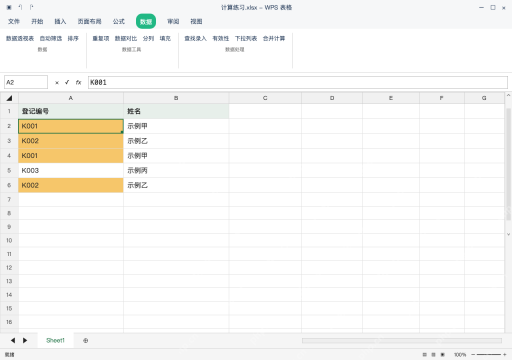Click cell K002 in row 3
Viewport: 512px width, 360px height.
tap(71, 141)
